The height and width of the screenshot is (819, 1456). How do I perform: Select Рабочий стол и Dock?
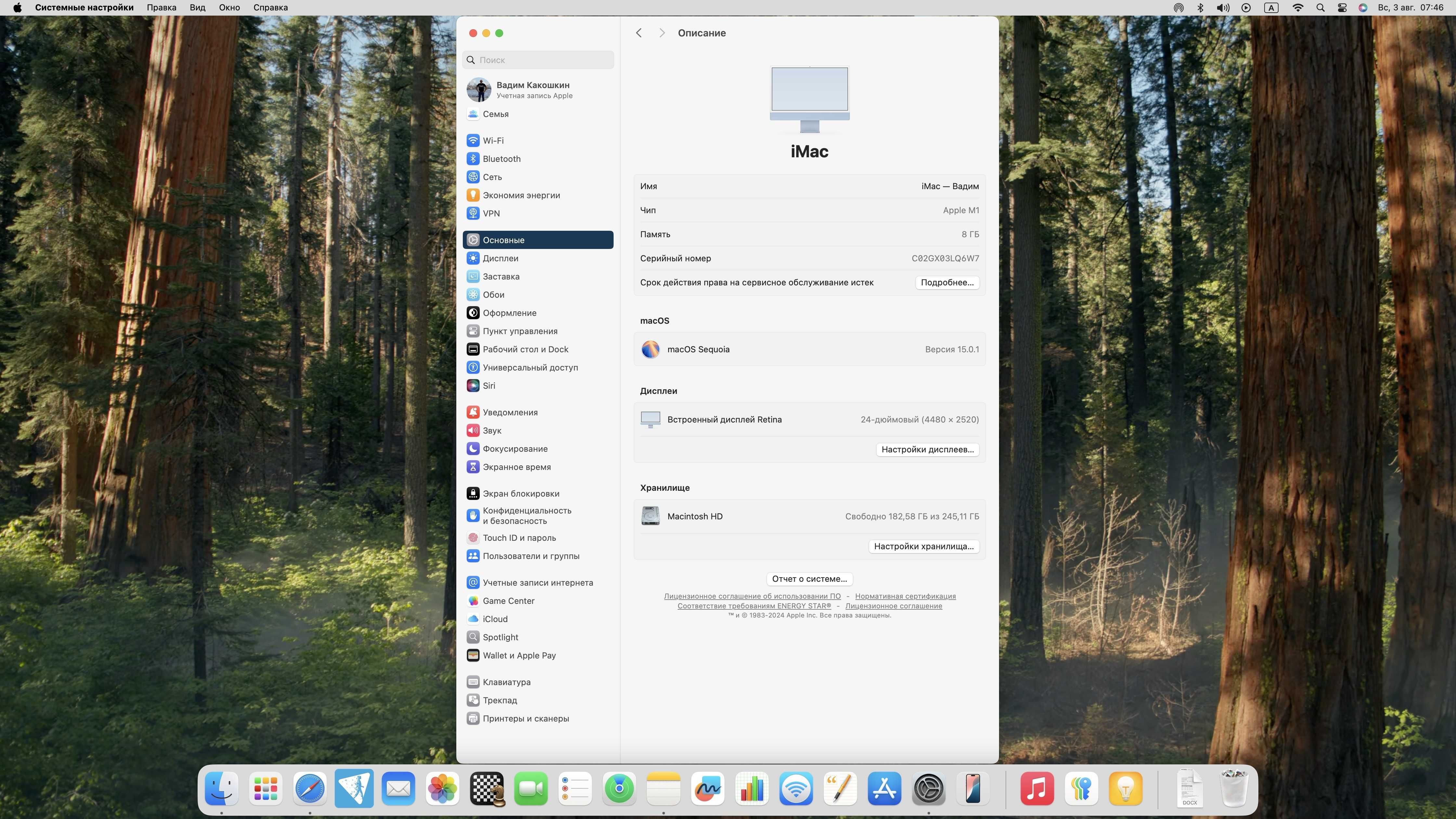coord(538,349)
